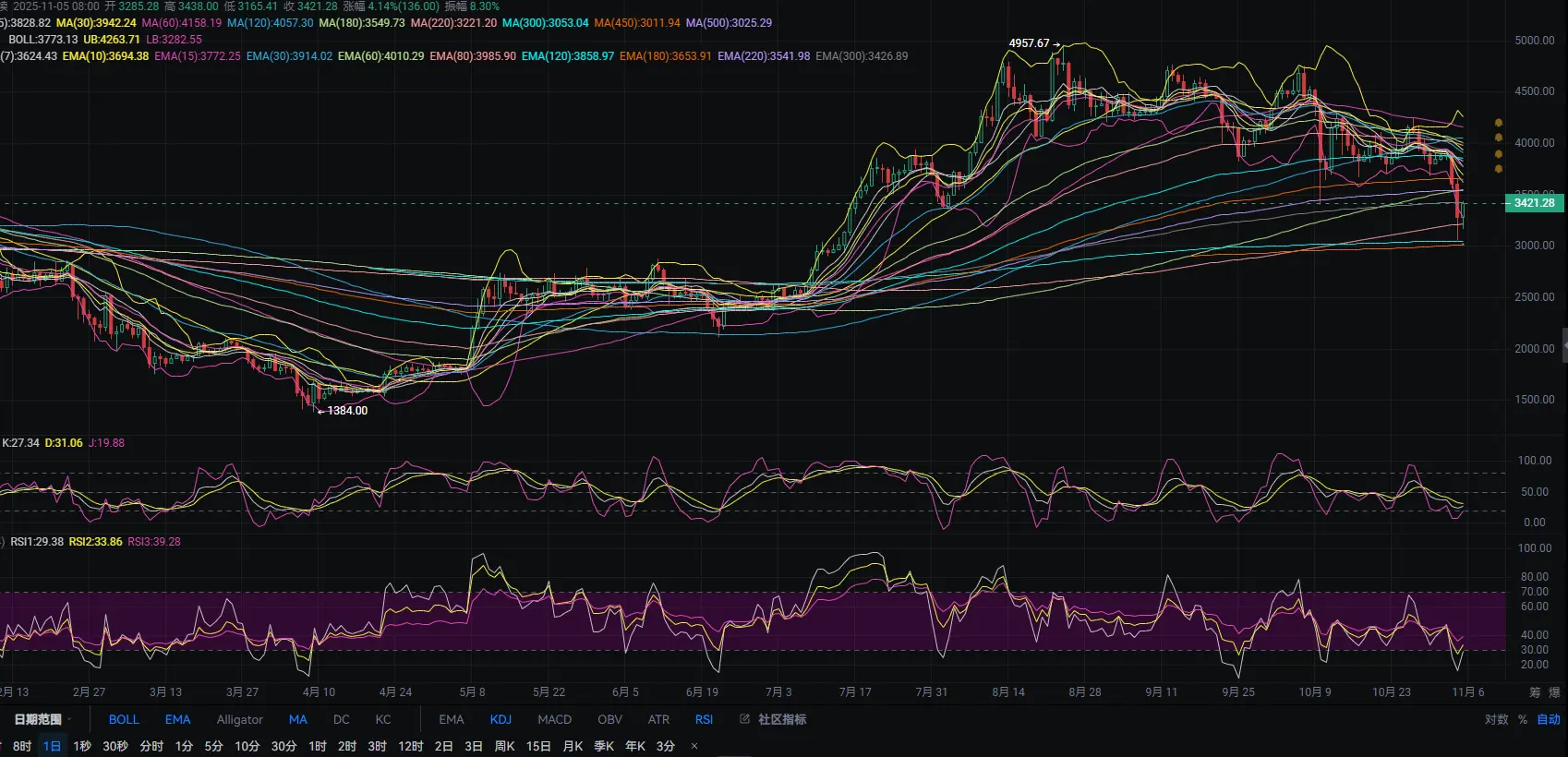Select the J:19.88 KDJ legend value

click(106, 443)
